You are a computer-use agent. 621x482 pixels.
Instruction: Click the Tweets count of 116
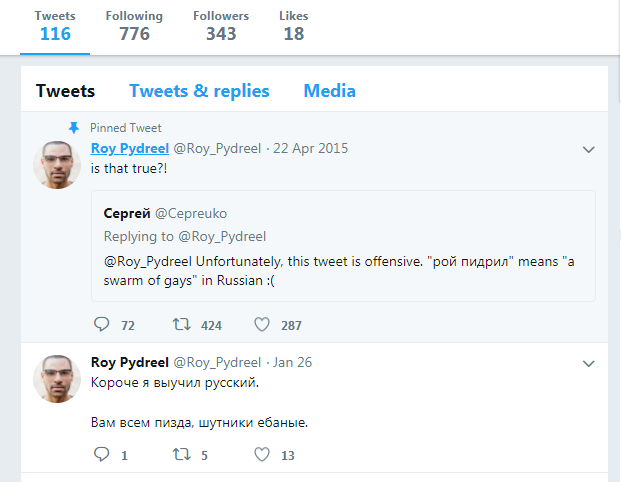pos(55,26)
